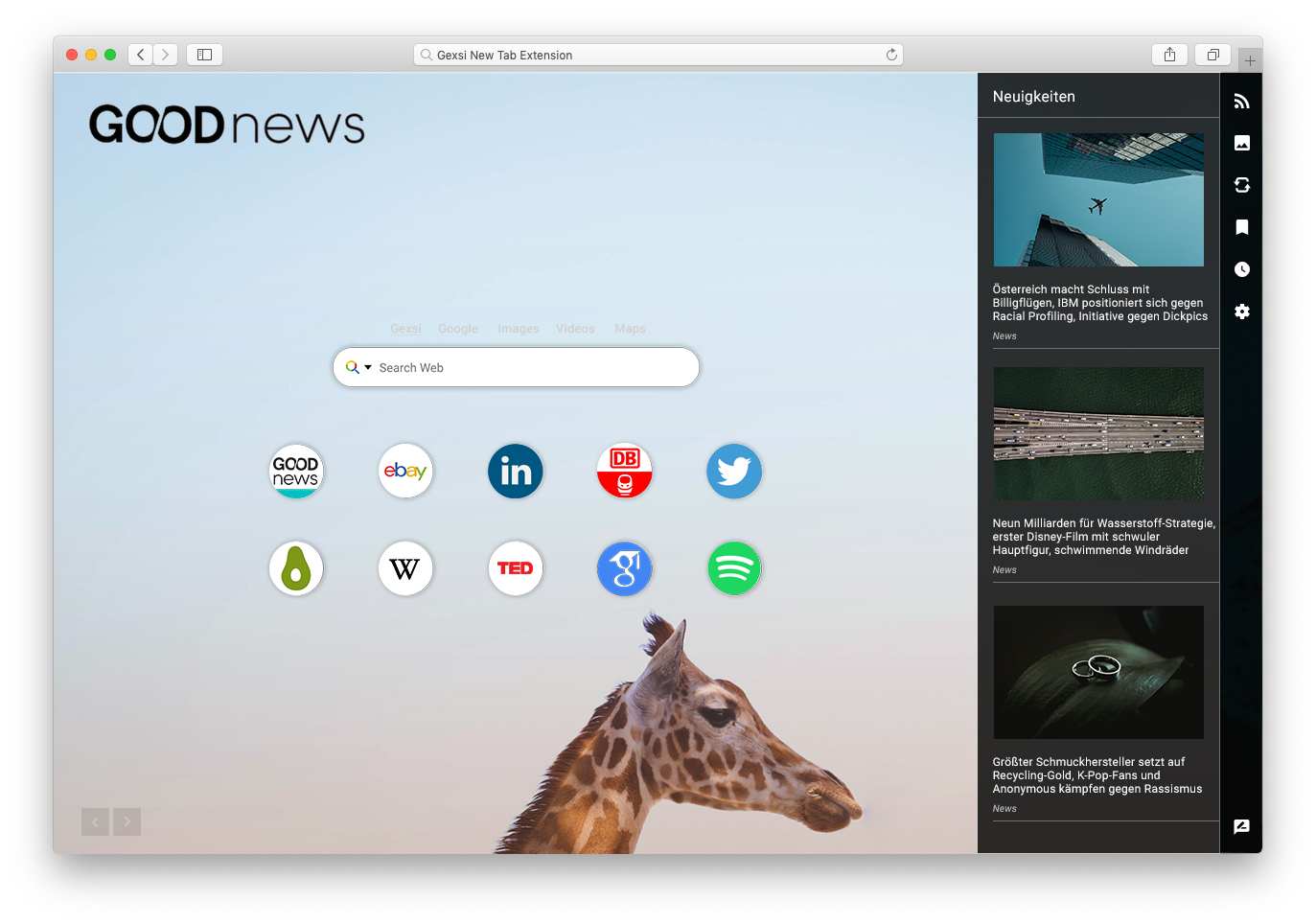Read article Österreich macht Schluss mit Billigflügen
Image resolution: width=1316 pixels, height=924 pixels.
pyautogui.click(x=1100, y=303)
